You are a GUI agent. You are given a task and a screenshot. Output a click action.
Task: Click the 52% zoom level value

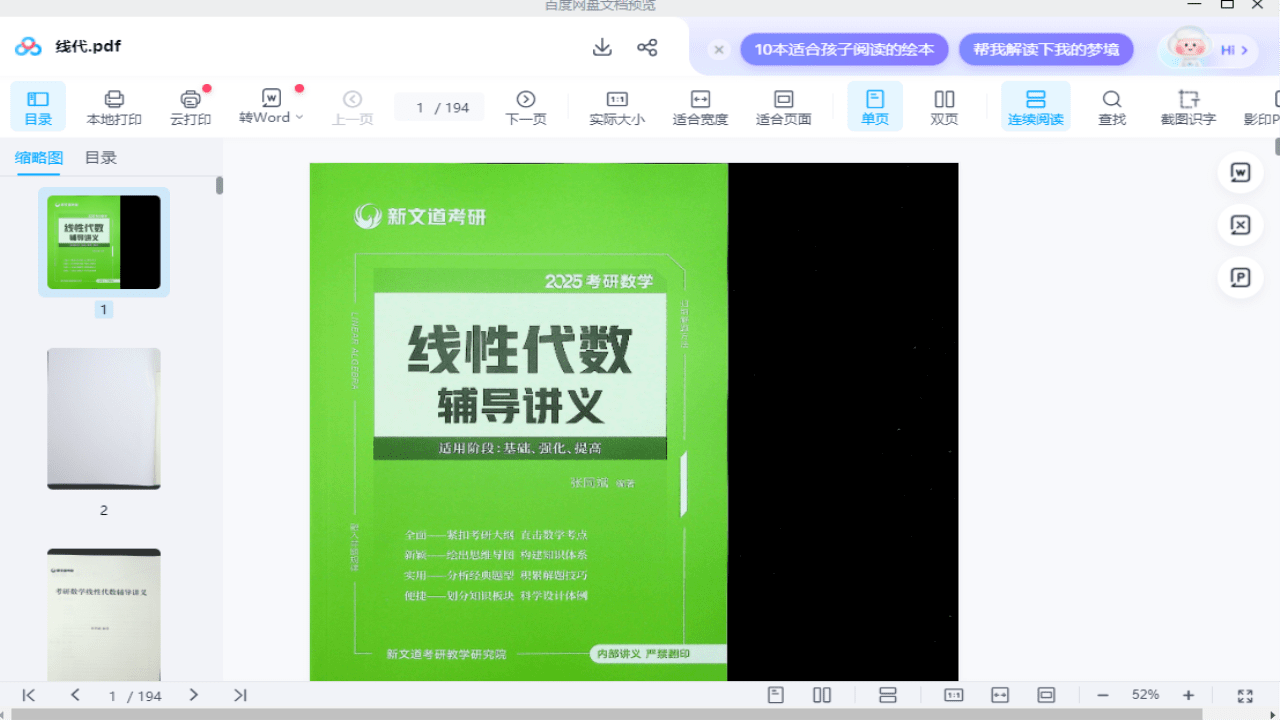[x=1145, y=695]
